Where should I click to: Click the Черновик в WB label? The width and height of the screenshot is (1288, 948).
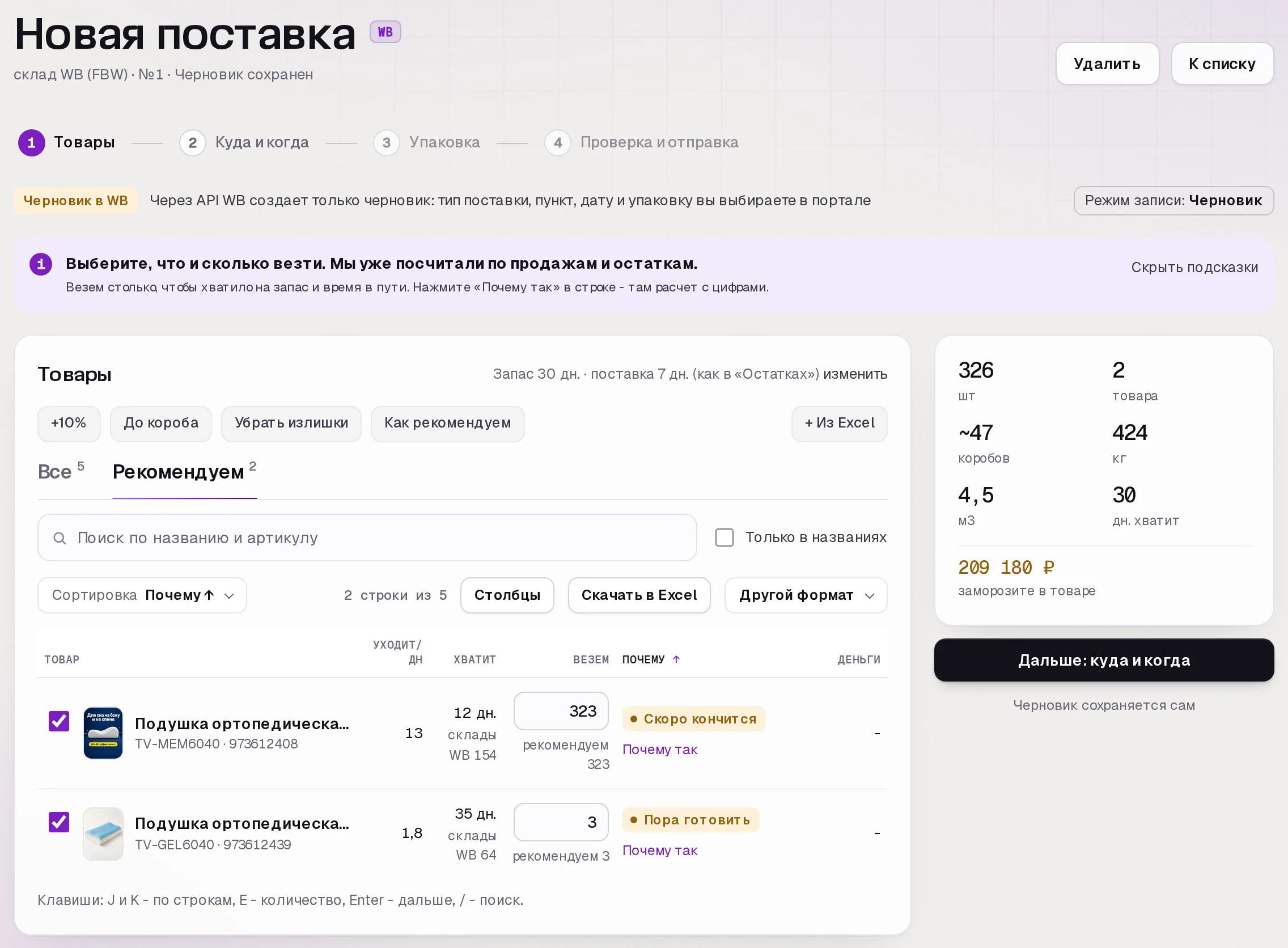coord(76,200)
